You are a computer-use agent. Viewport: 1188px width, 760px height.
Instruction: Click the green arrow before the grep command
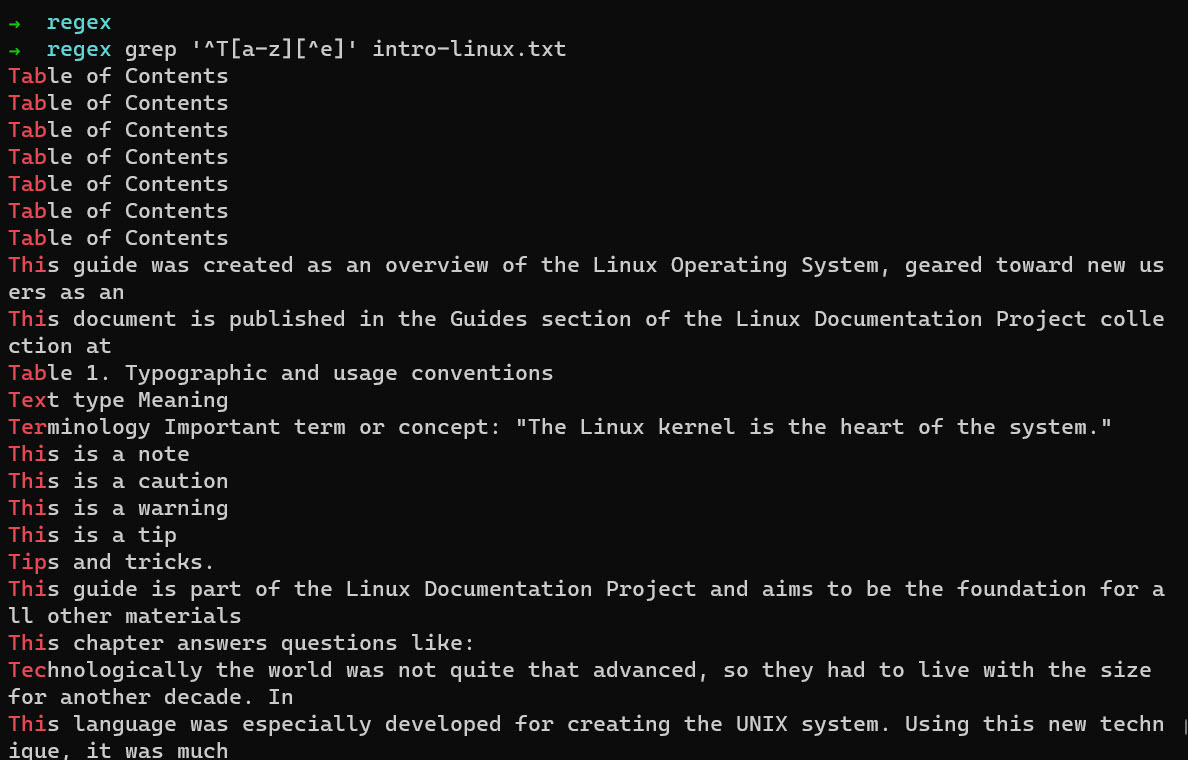coord(14,49)
